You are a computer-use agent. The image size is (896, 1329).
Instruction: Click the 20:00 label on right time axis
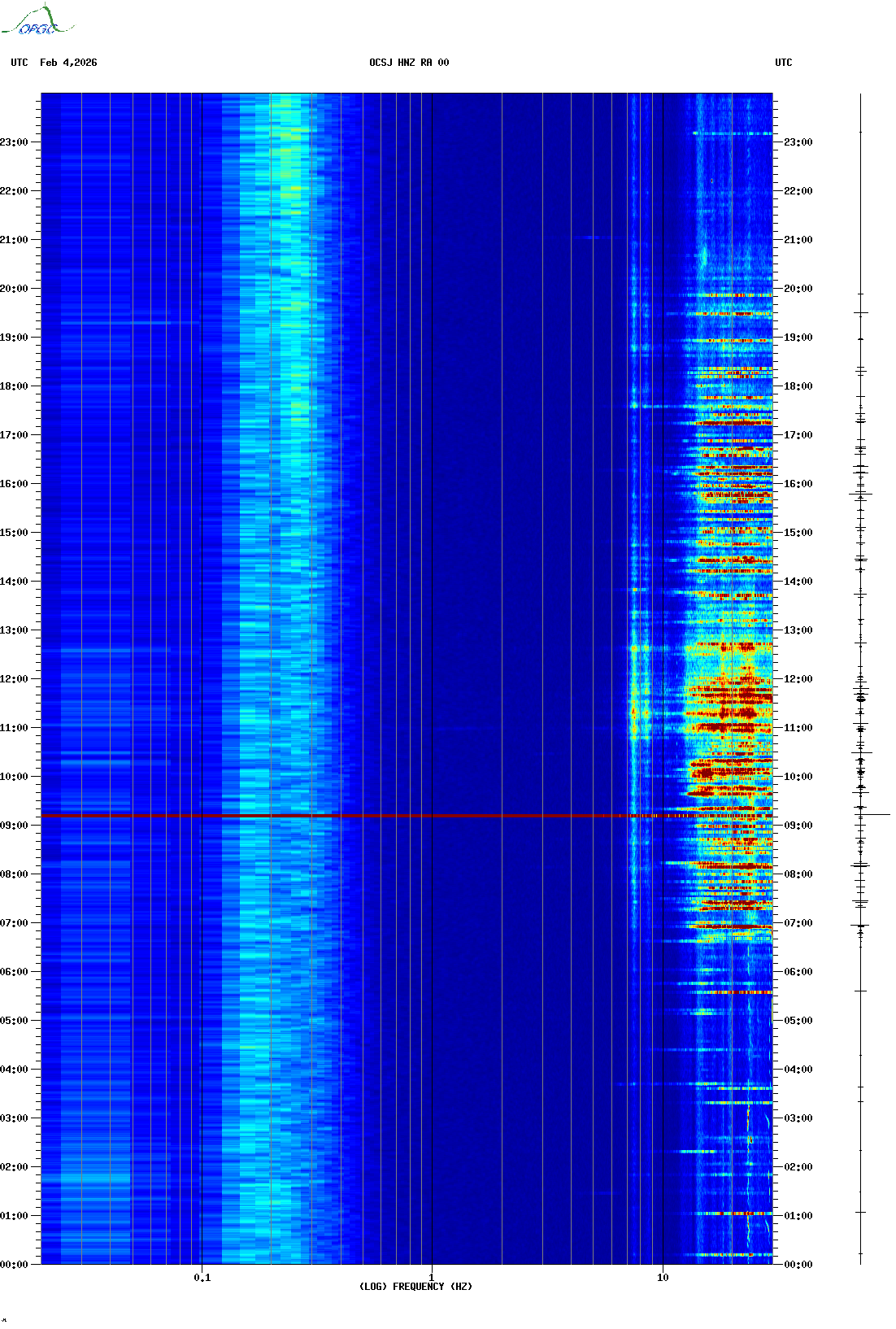point(798,289)
